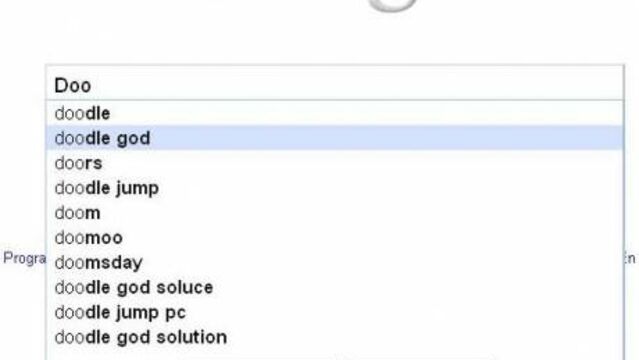
Task: Select the "doodle god soluce" suggestion
Action: click(334, 287)
